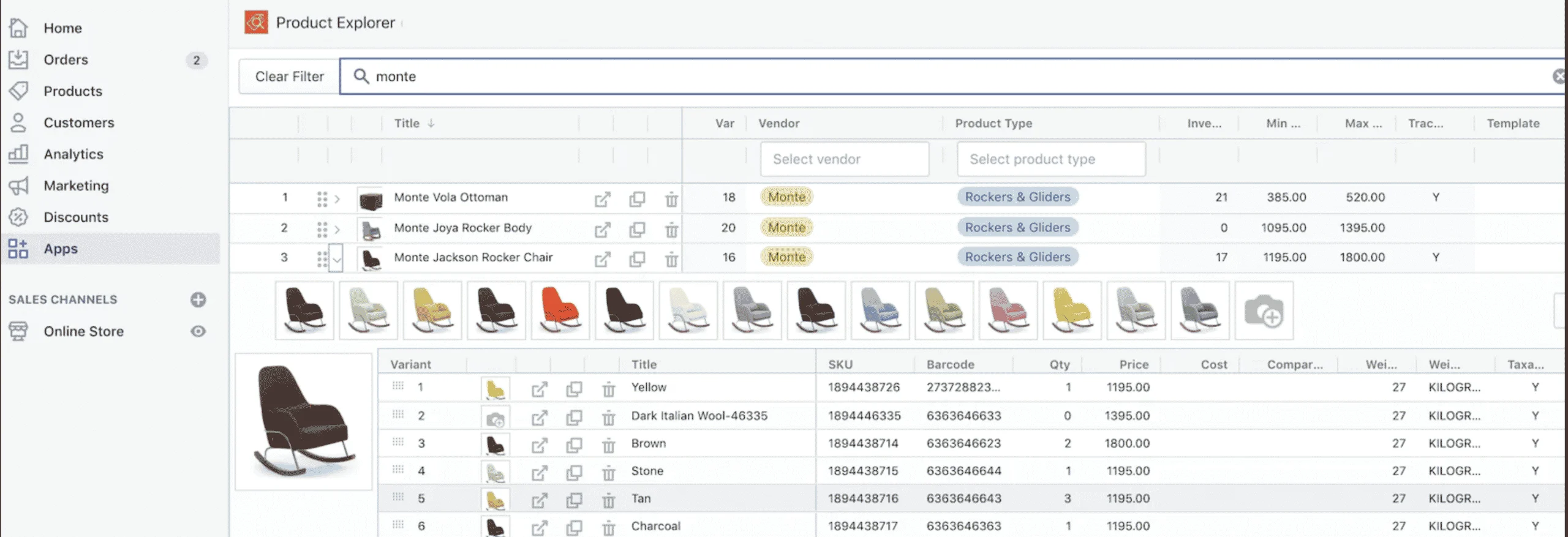Image resolution: width=1568 pixels, height=537 pixels.
Task: Click the Product Type column header
Action: (993, 123)
